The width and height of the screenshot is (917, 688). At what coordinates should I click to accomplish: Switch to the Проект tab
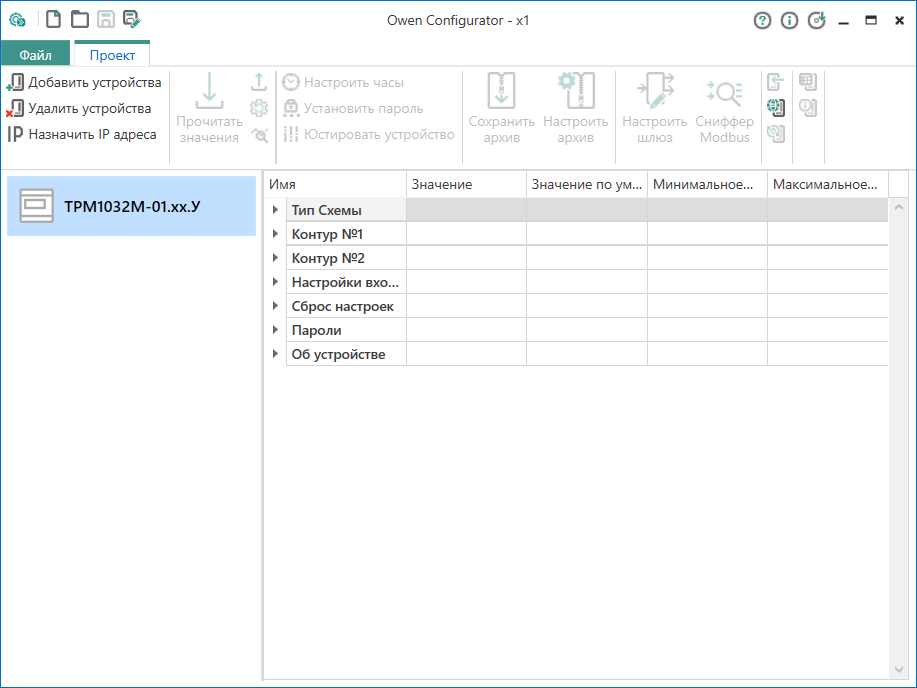112,56
